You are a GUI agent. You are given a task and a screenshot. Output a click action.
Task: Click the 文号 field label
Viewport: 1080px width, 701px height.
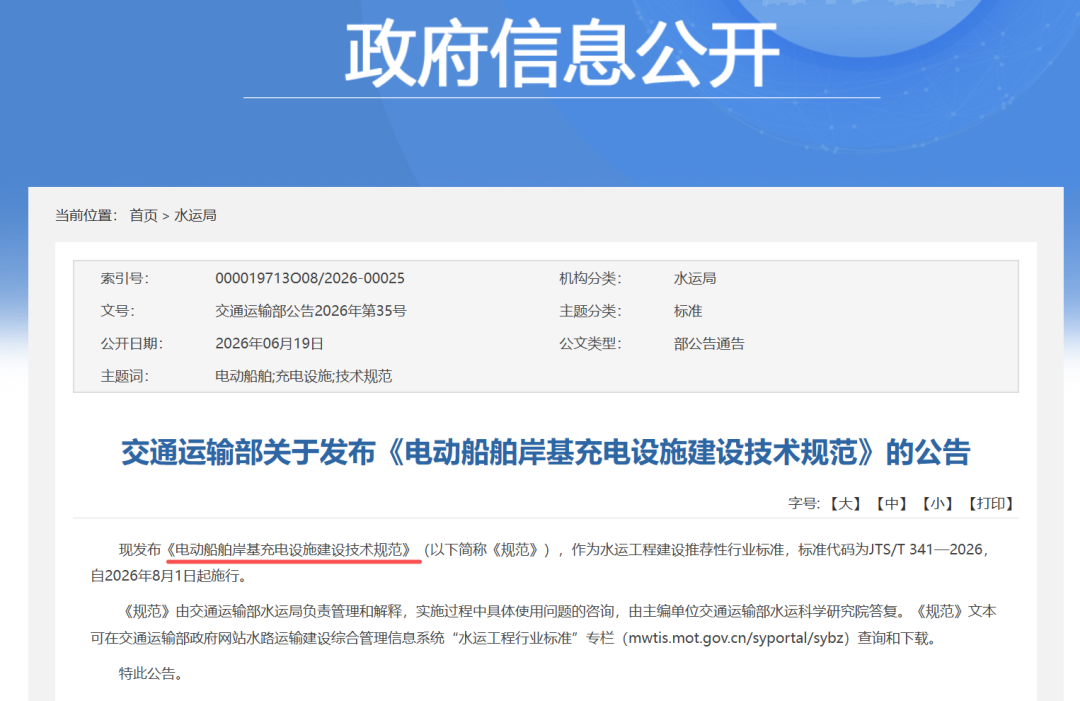117,311
